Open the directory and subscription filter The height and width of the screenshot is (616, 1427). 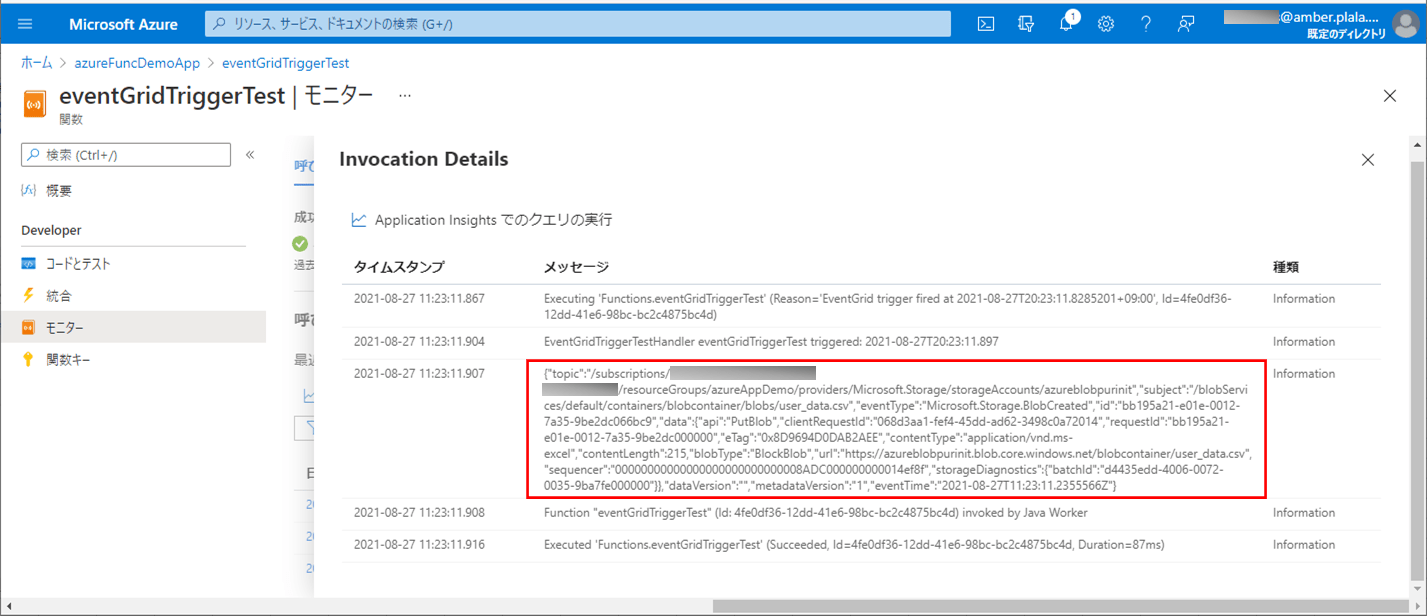coord(1025,24)
